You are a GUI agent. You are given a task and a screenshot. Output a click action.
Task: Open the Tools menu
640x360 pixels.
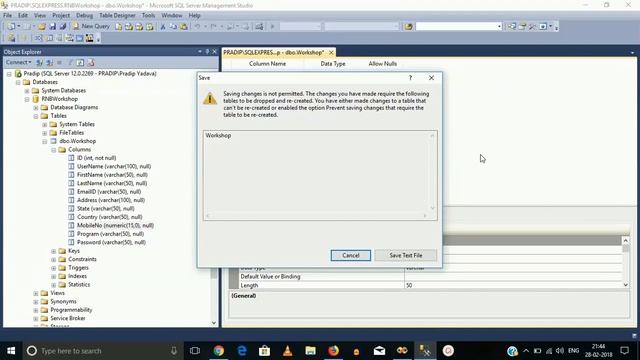(x=148, y=15)
